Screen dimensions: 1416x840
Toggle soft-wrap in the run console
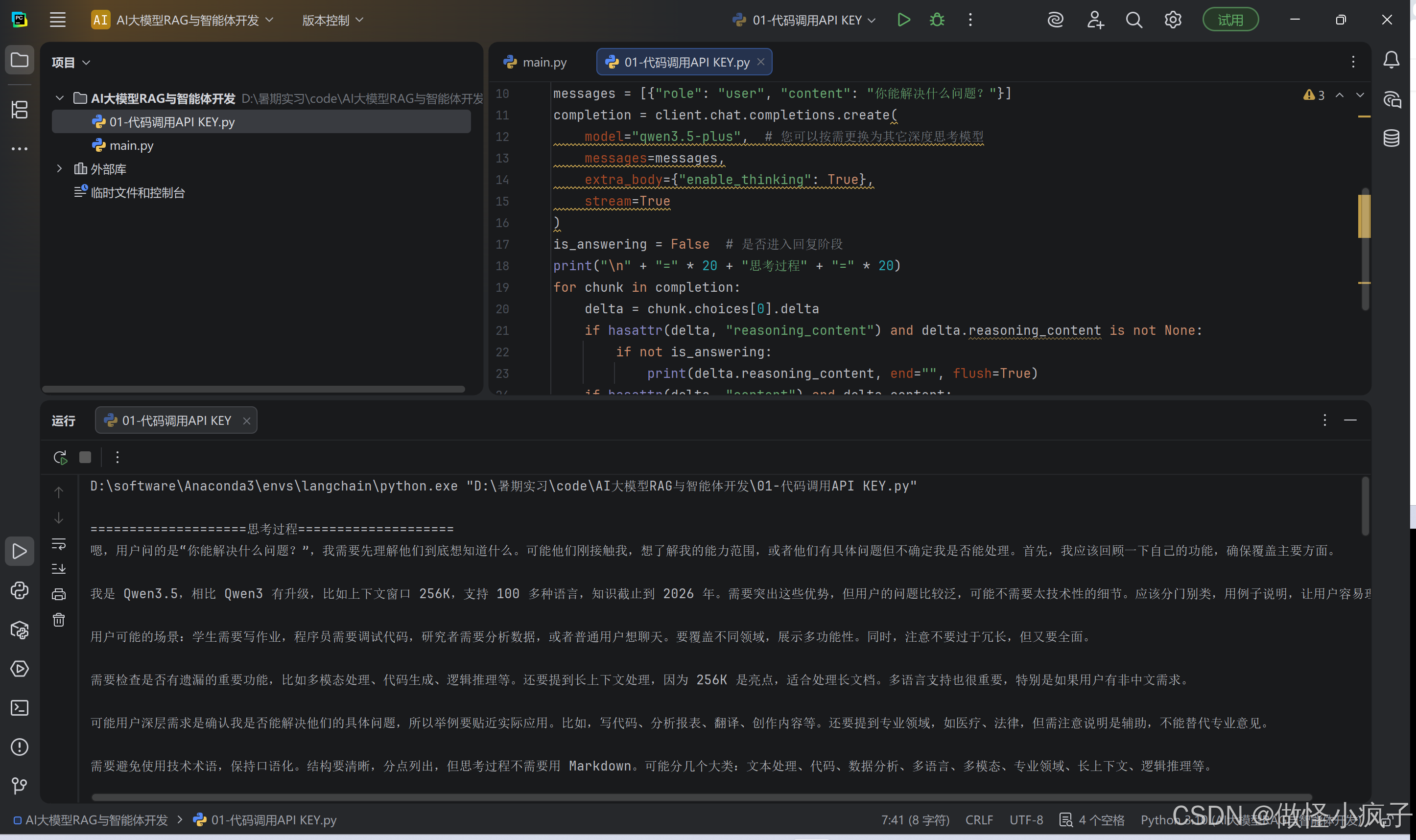click(x=59, y=543)
